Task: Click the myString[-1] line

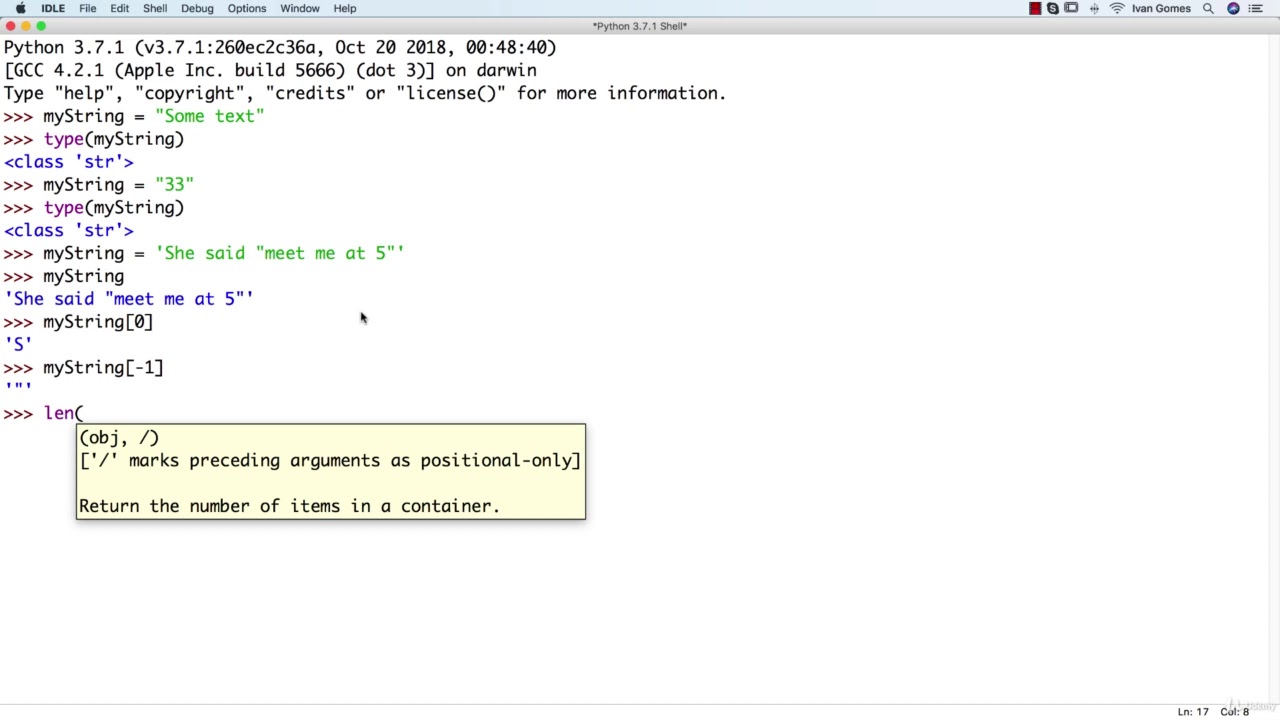Action: tap(83, 368)
